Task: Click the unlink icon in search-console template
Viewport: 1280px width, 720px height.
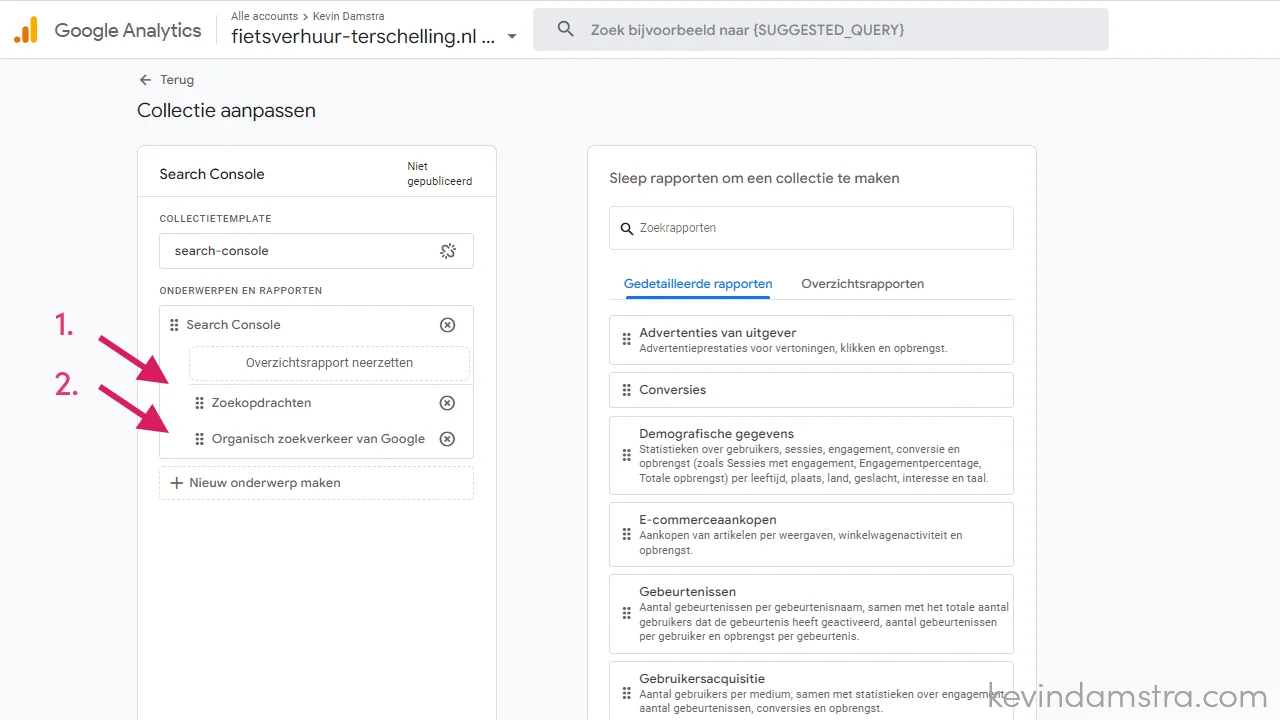Action: click(x=448, y=251)
